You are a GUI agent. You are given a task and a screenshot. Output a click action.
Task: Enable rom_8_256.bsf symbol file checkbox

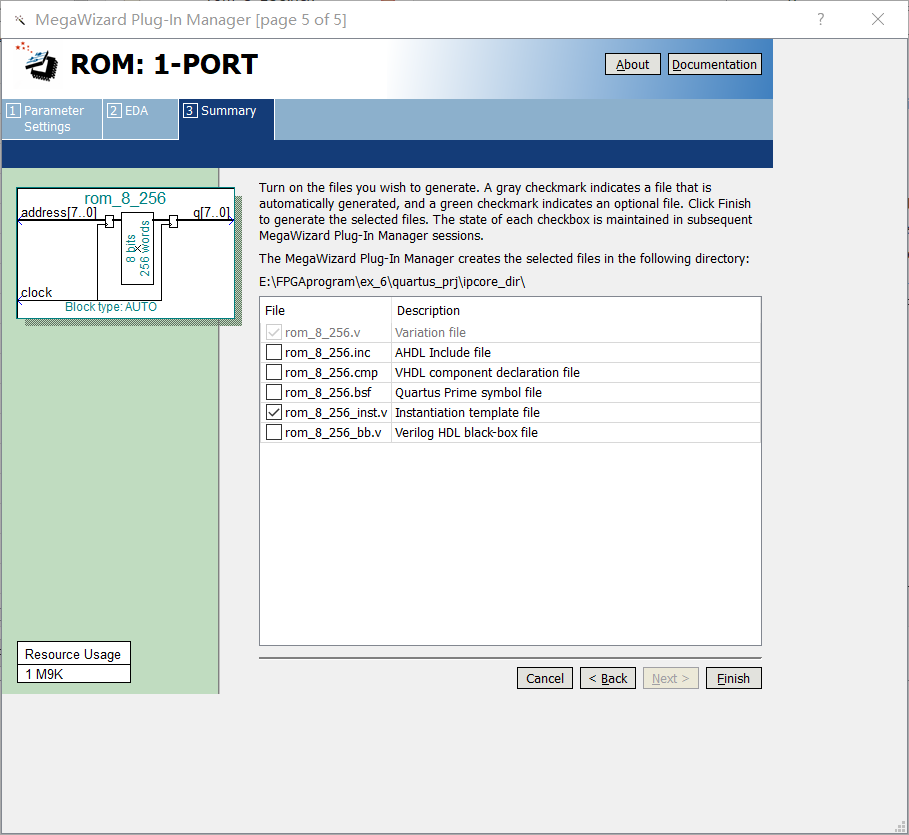(274, 392)
